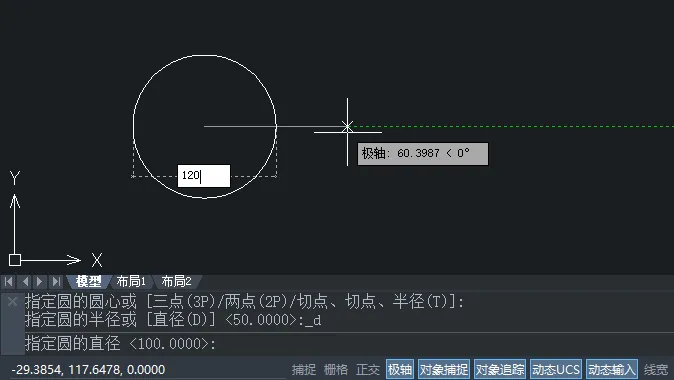Image resolution: width=674 pixels, height=380 pixels.
Task: Open the 布局2 layout tab
Action: [x=176, y=282]
